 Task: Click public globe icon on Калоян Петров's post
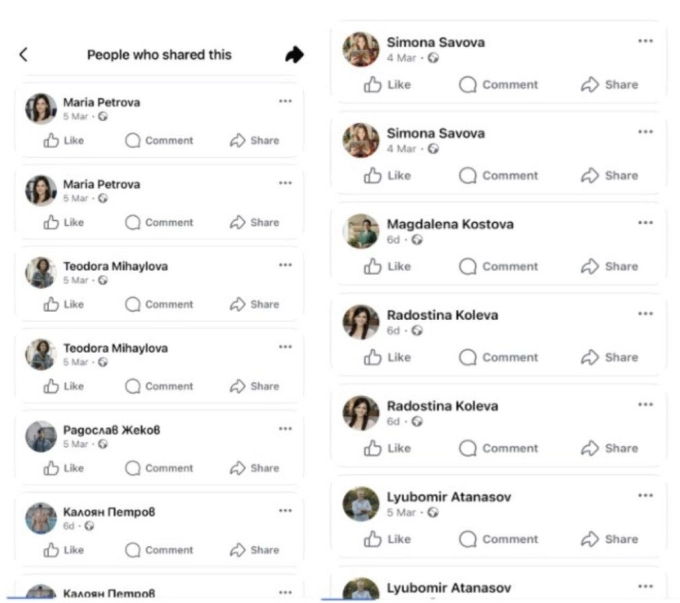[89, 526]
